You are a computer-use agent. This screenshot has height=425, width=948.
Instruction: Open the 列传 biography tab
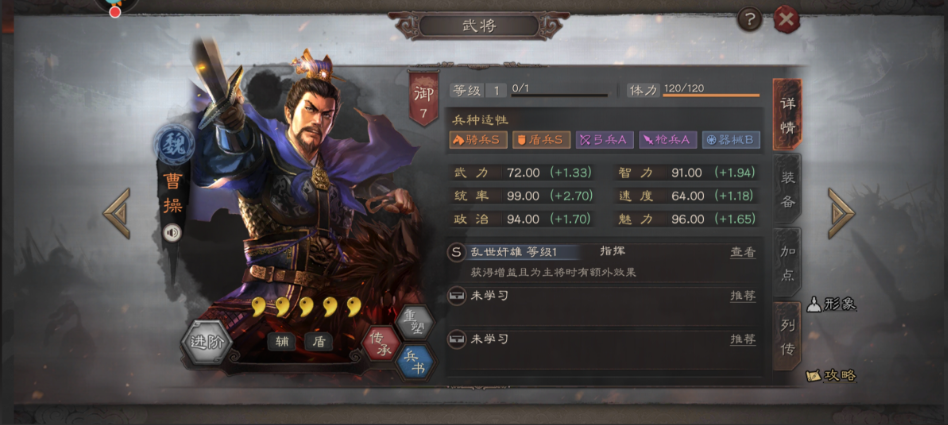pos(787,337)
